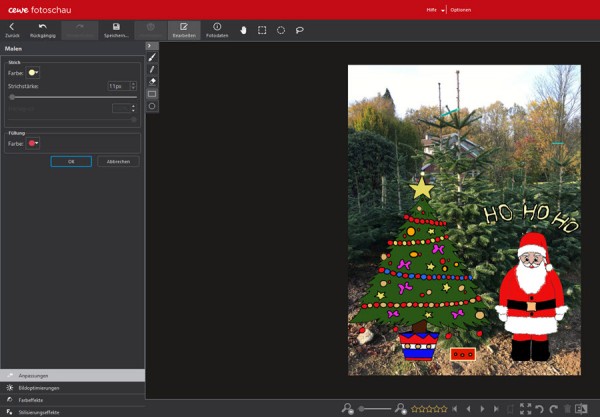Activate the hand pan tool
Screen dimensions: 600x417
(243, 30)
